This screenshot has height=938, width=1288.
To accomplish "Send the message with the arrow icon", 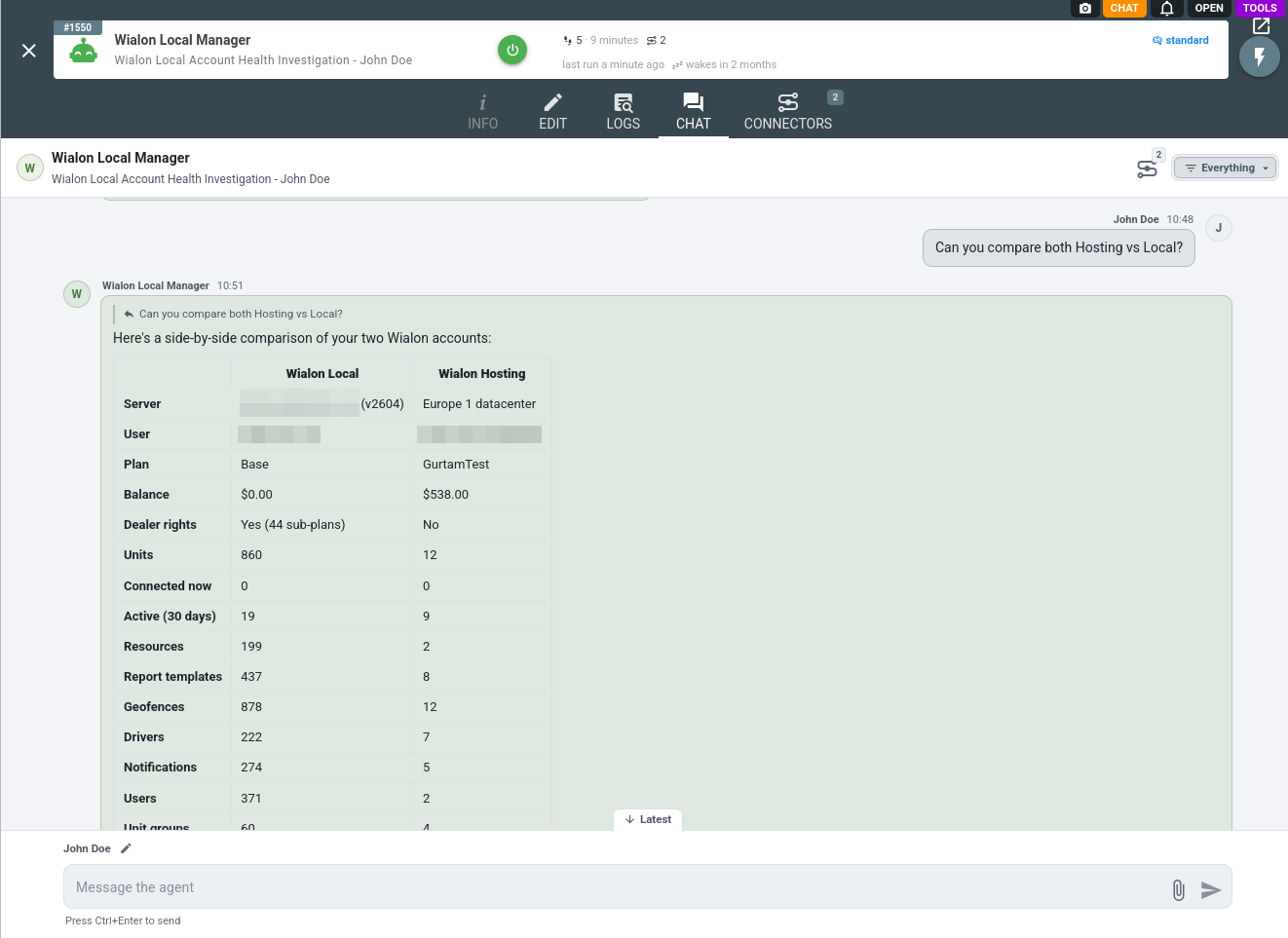I will point(1211,889).
